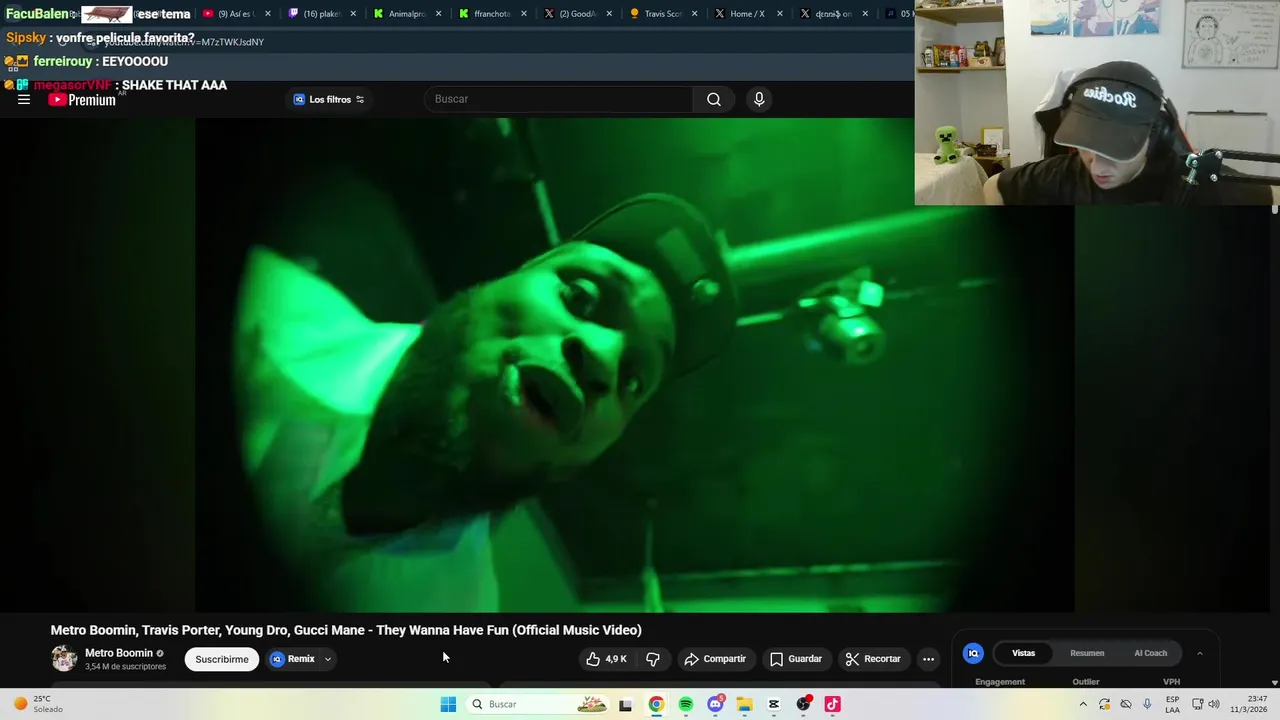Open the vidIQ Remix dropdown arrow
The height and width of the screenshot is (720, 1280).
(x=327, y=659)
